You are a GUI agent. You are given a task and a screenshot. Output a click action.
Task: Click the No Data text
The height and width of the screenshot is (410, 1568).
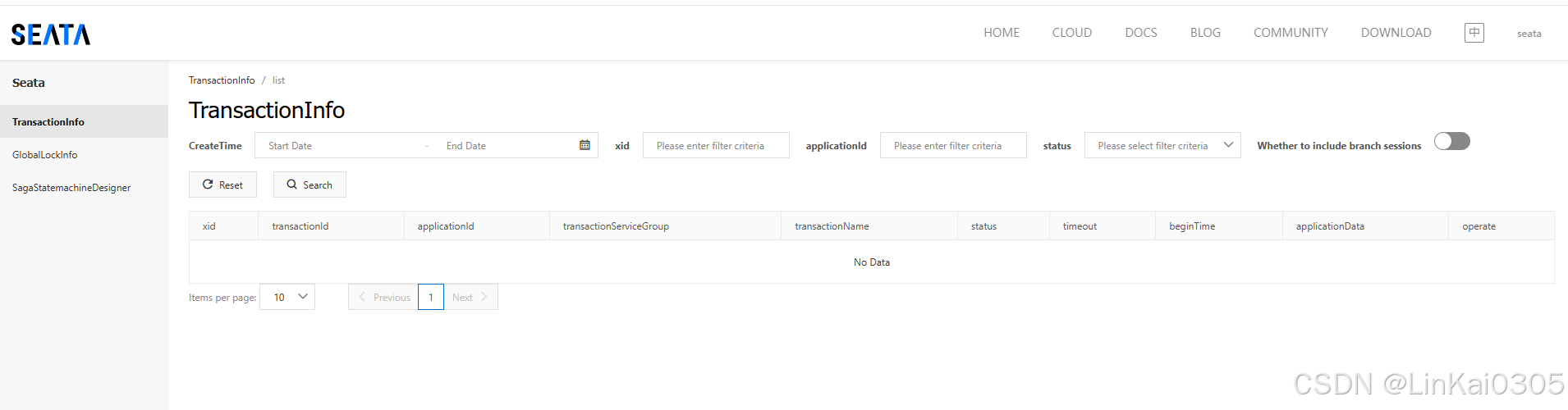(x=872, y=262)
